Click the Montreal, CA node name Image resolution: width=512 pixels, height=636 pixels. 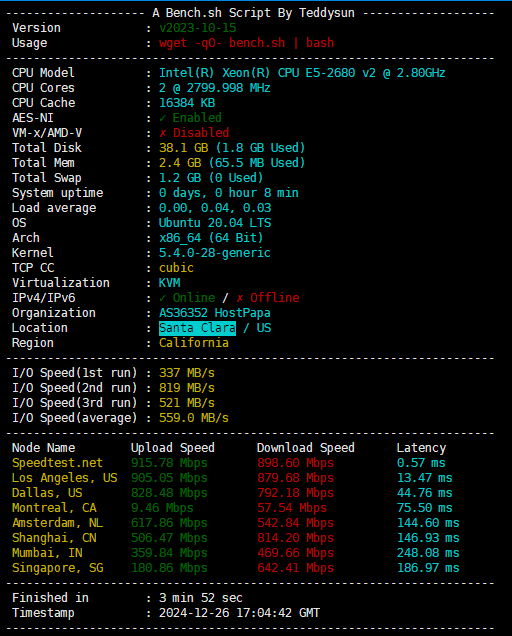[x=54, y=508]
